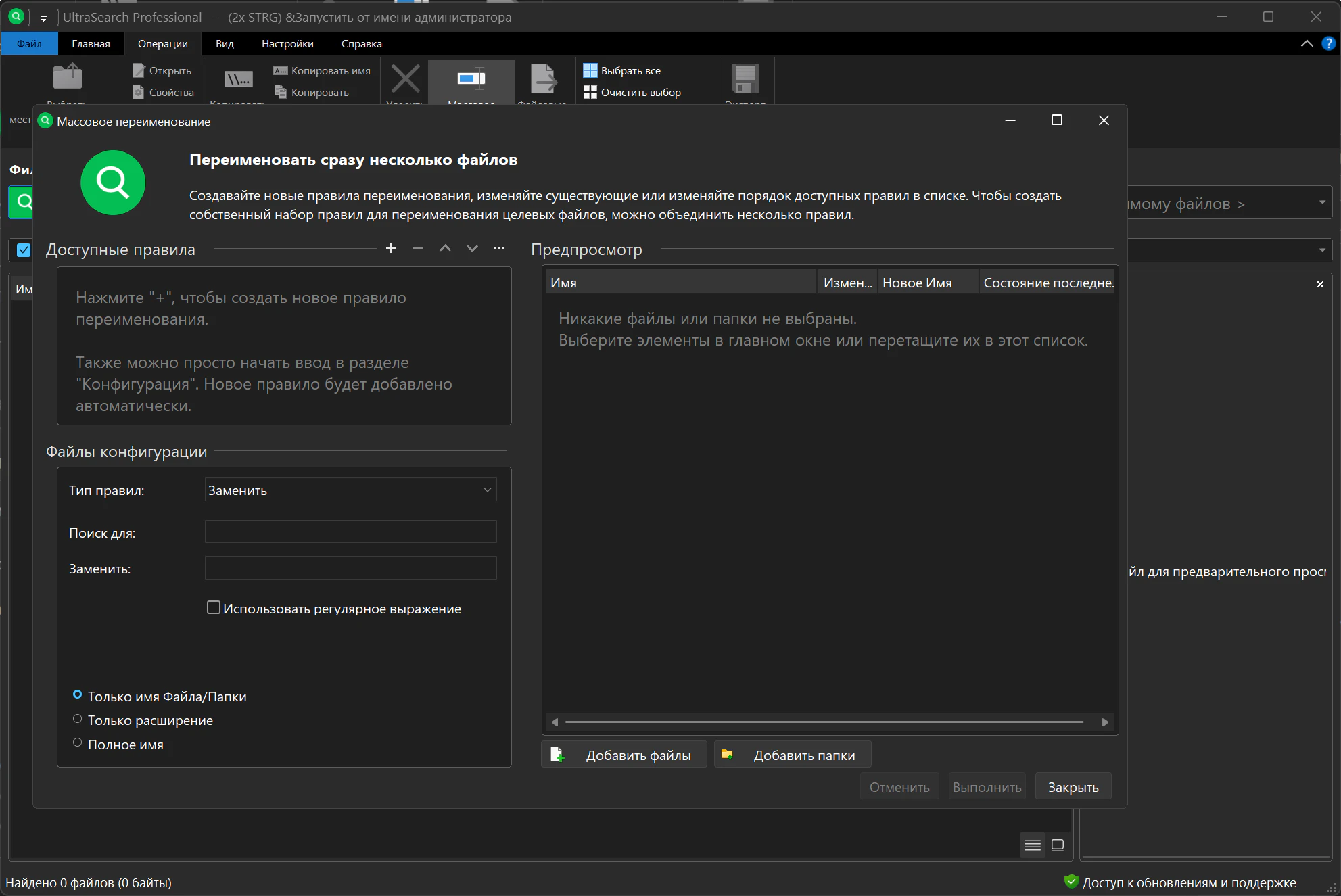Expand quick access toolbar dropdown arrow
The width and height of the screenshot is (1341, 896).
click(43, 18)
